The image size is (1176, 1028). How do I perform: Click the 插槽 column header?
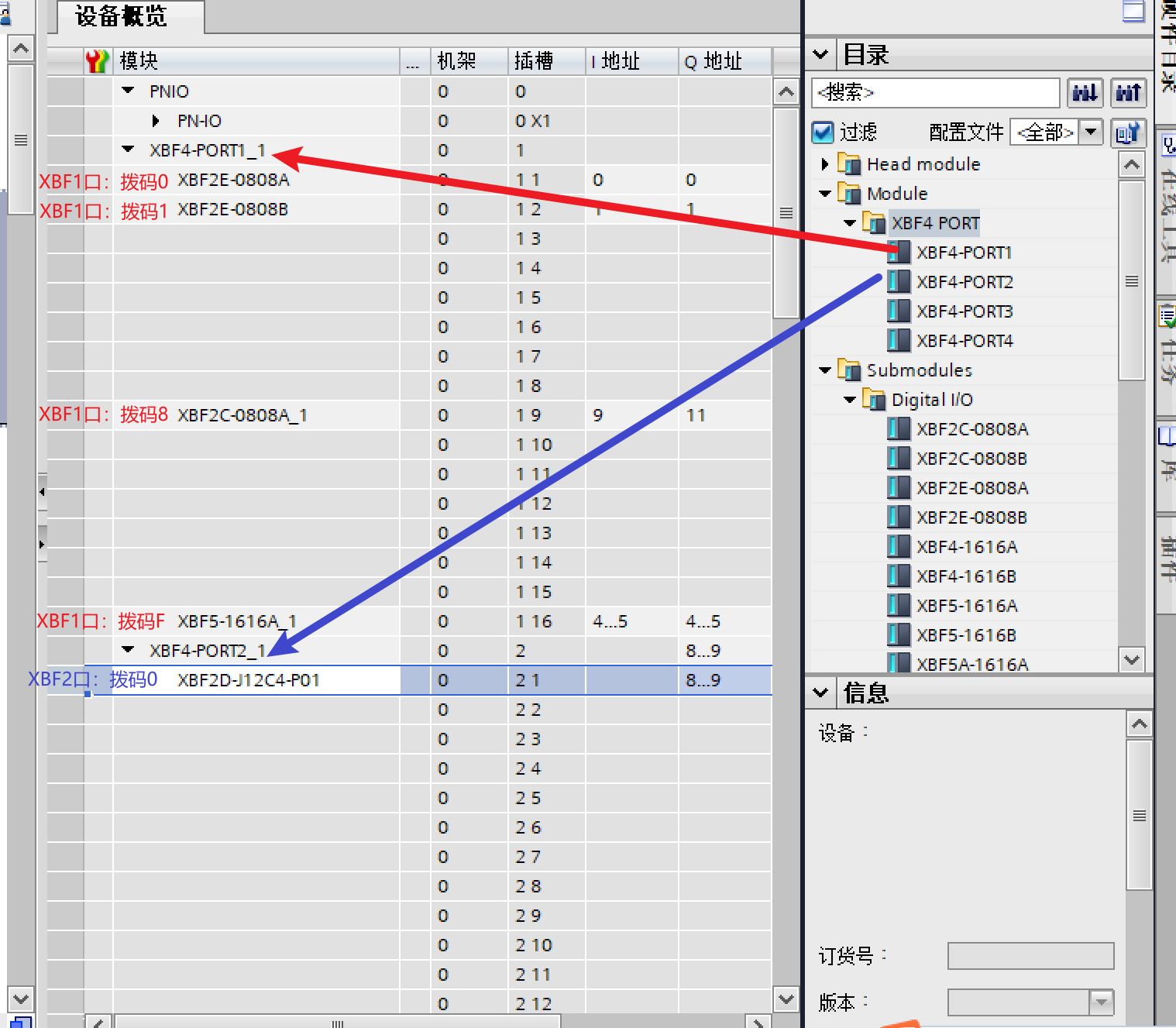[x=534, y=61]
